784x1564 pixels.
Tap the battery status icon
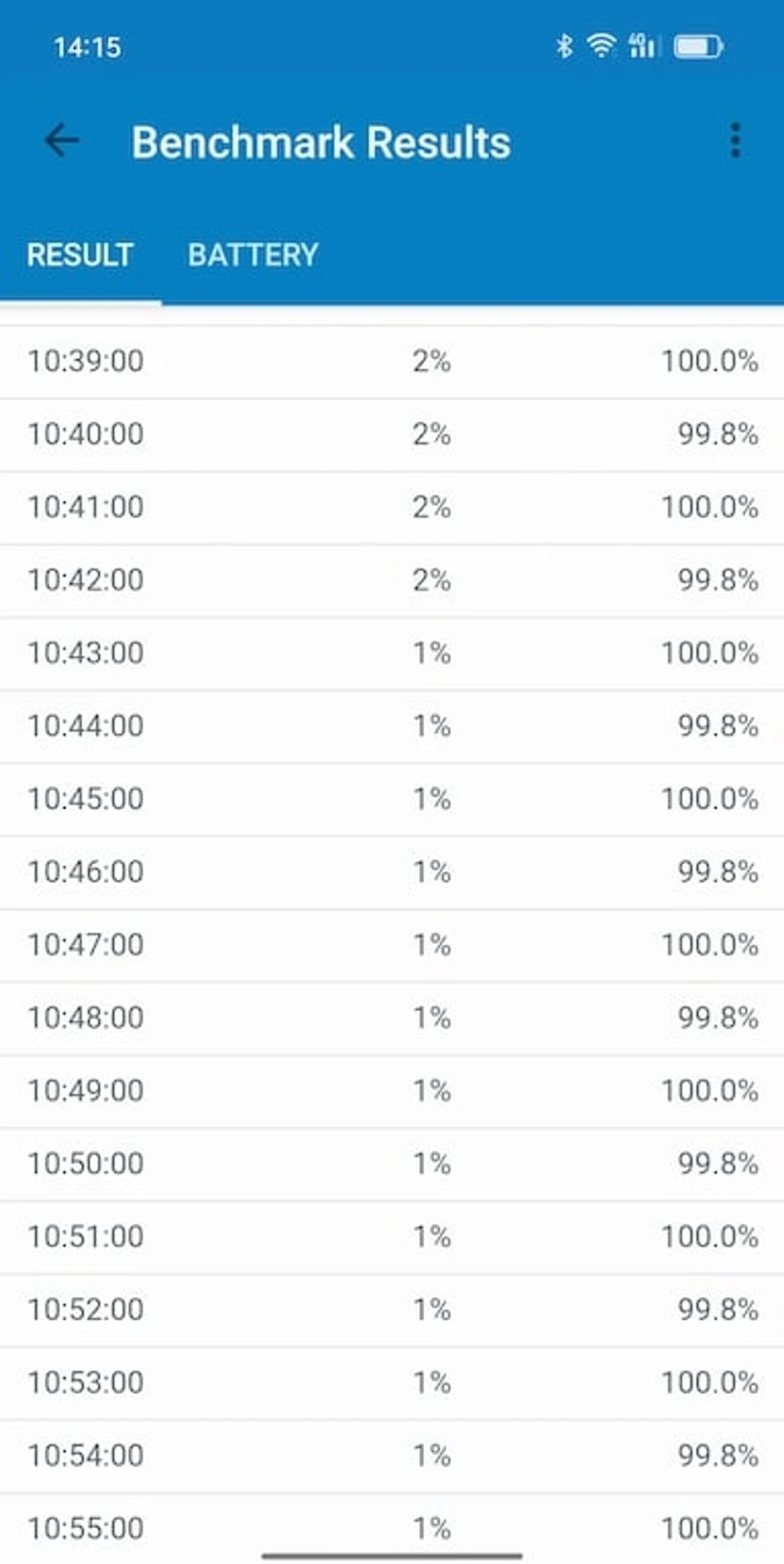coord(699,46)
